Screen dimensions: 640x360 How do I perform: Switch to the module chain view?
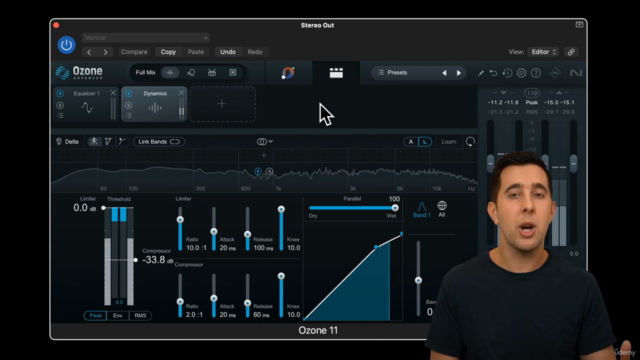pos(336,73)
